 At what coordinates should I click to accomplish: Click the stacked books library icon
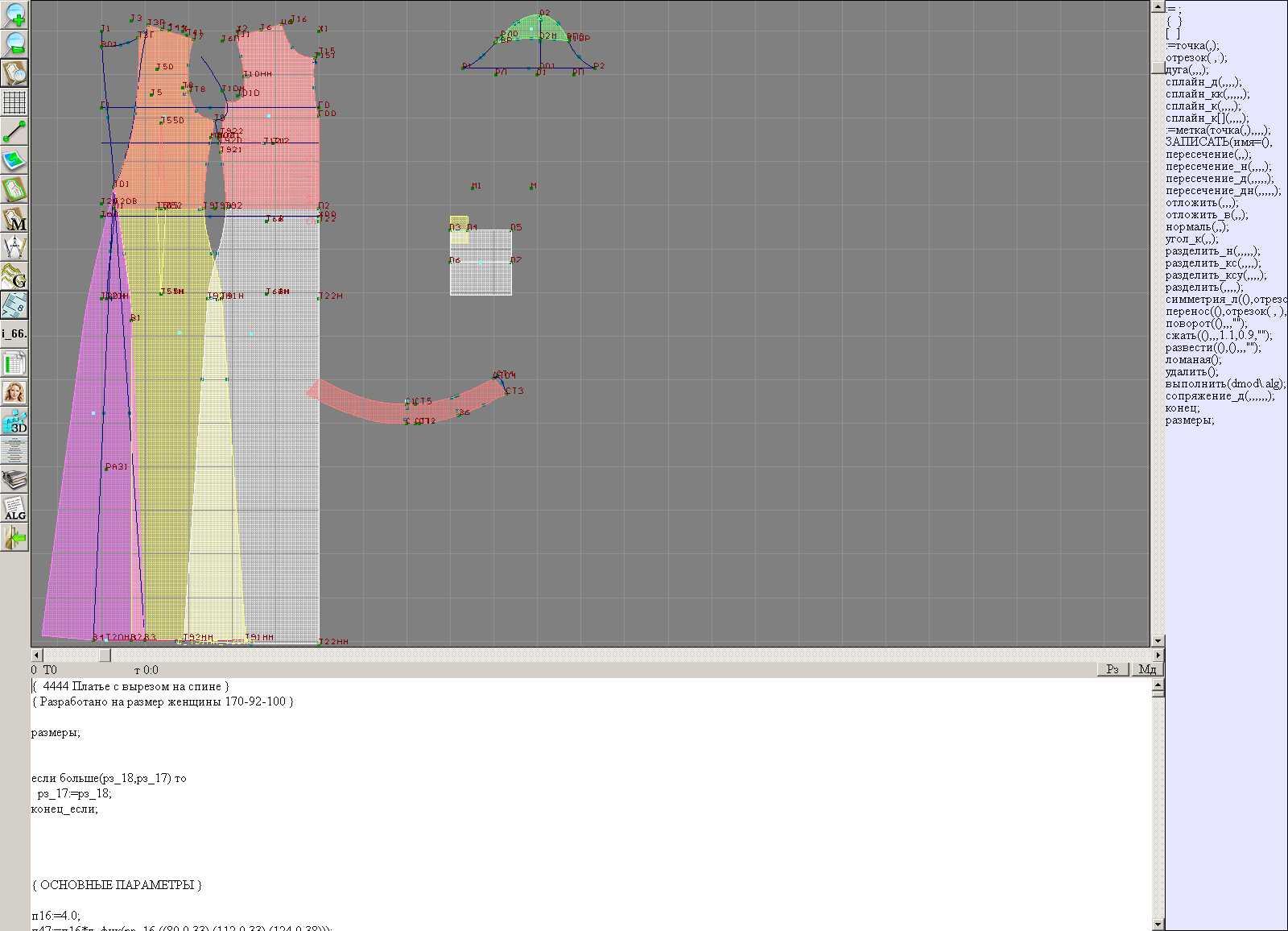[x=14, y=480]
